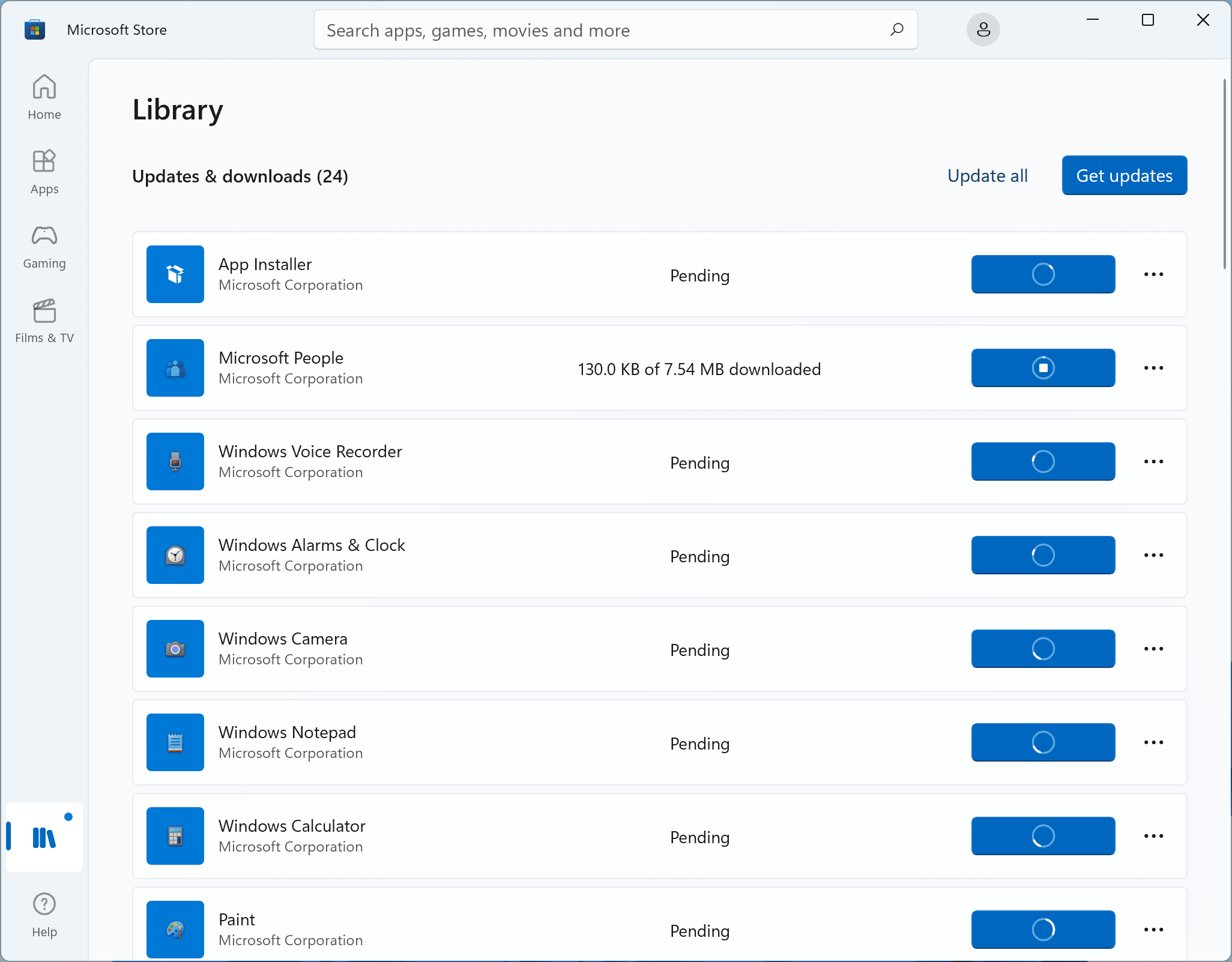Click the Windows Voice Recorder app icon

point(175,461)
